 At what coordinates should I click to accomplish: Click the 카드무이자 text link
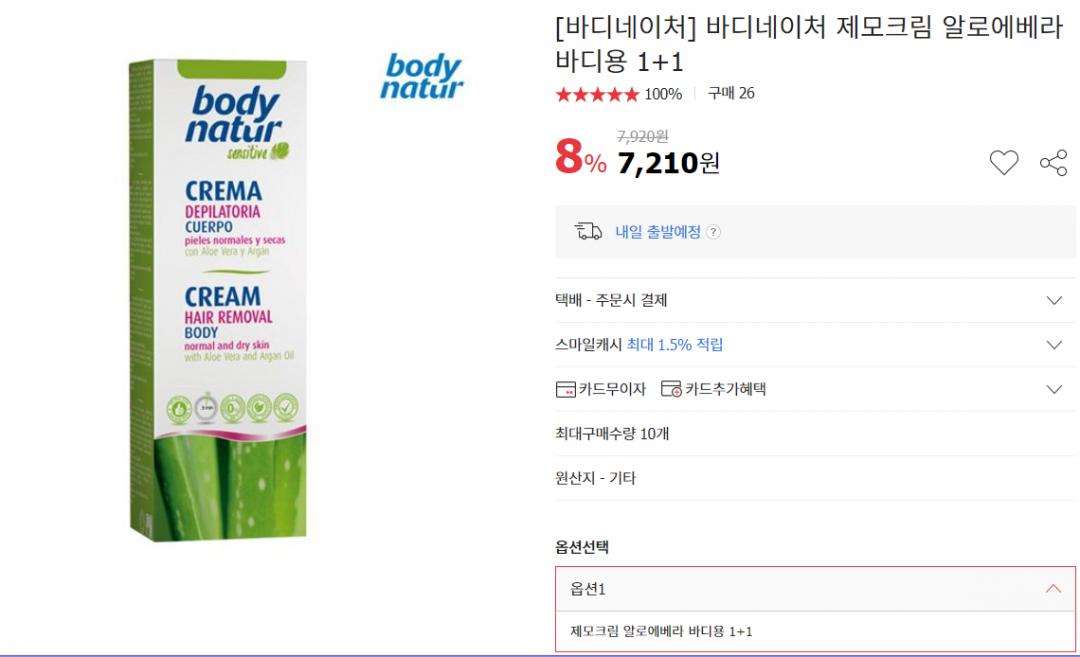coord(612,389)
